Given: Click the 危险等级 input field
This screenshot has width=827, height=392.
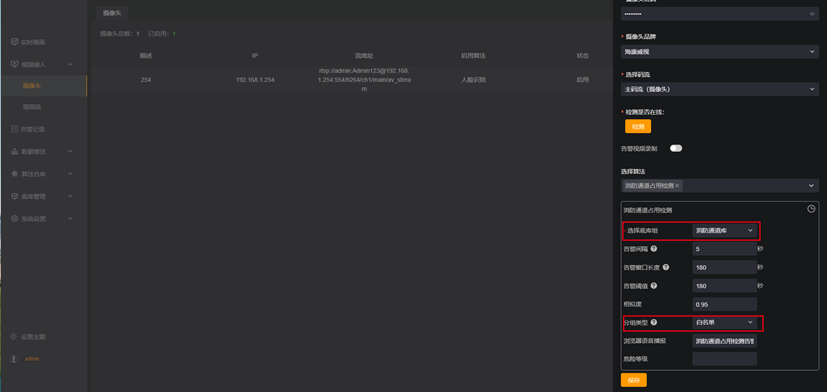Looking at the screenshot, I should [725, 359].
